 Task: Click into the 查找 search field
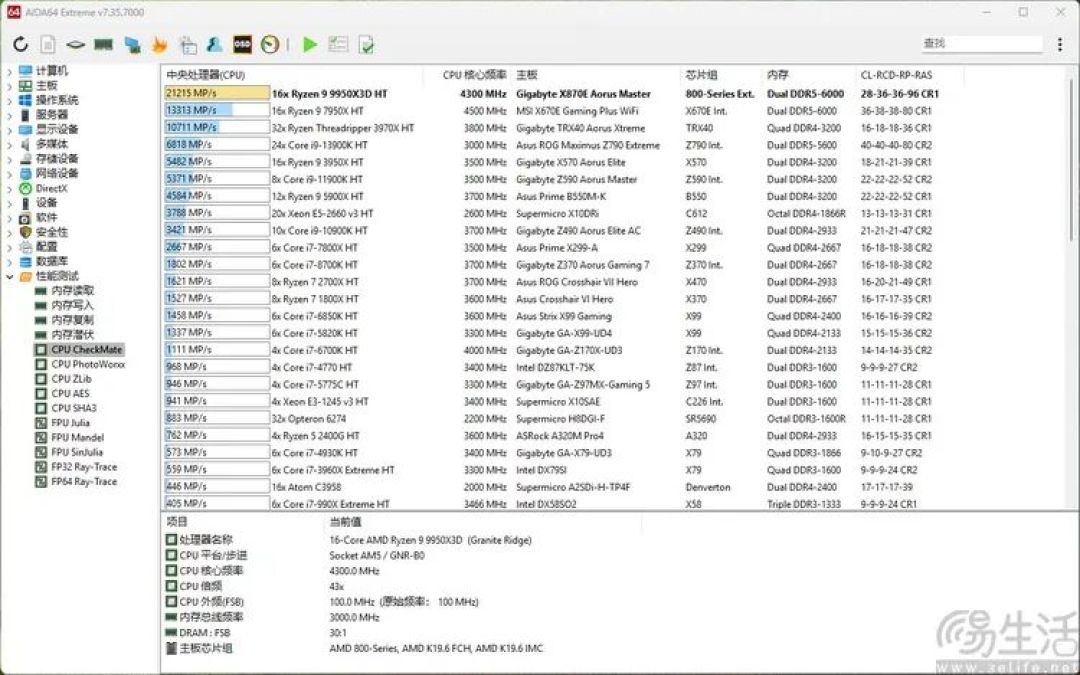[x=982, y=43]
